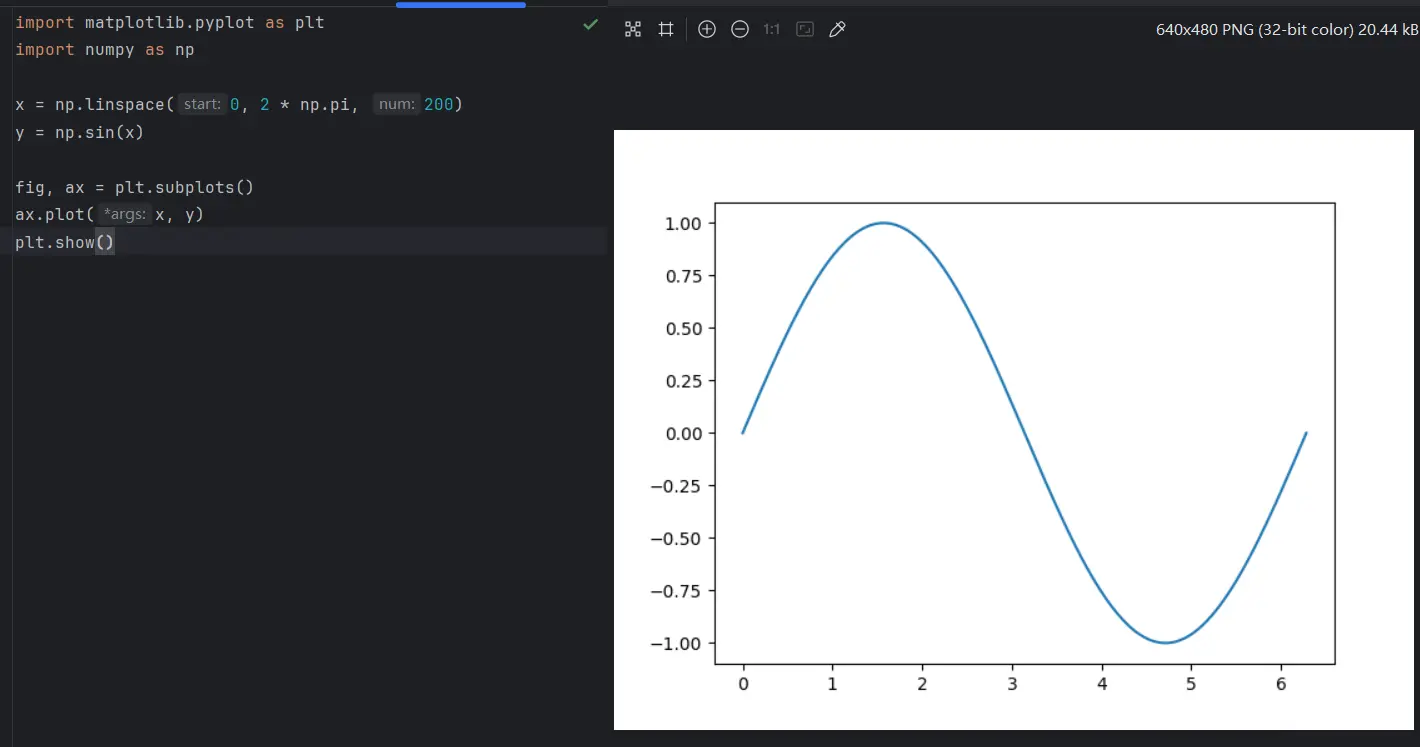
Task: Place cursor on the plt.show() line
Action: point(65,242)
